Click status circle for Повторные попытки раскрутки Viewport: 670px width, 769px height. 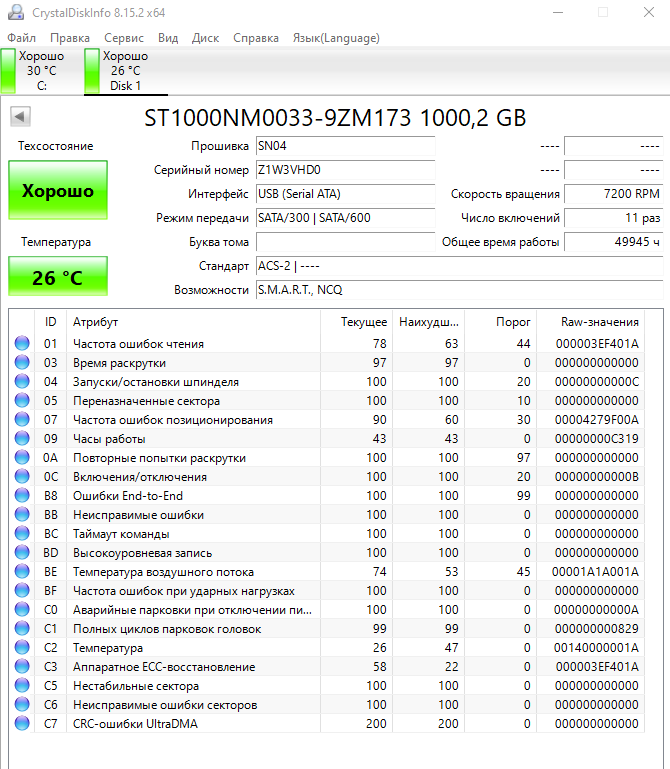click(x=22, y=457)
